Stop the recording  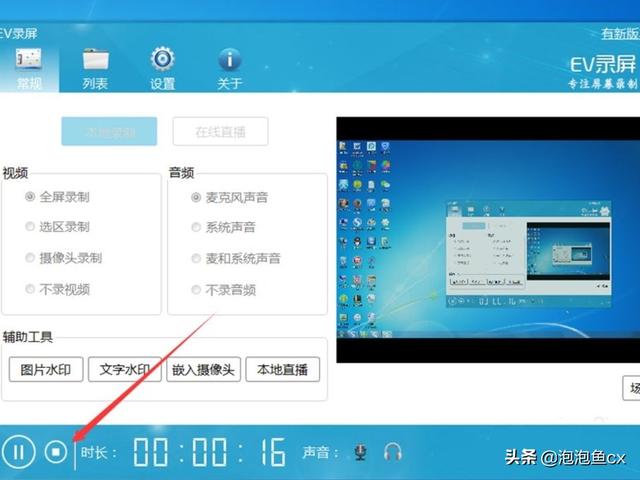pyautogui.click(x=56, y=452)
